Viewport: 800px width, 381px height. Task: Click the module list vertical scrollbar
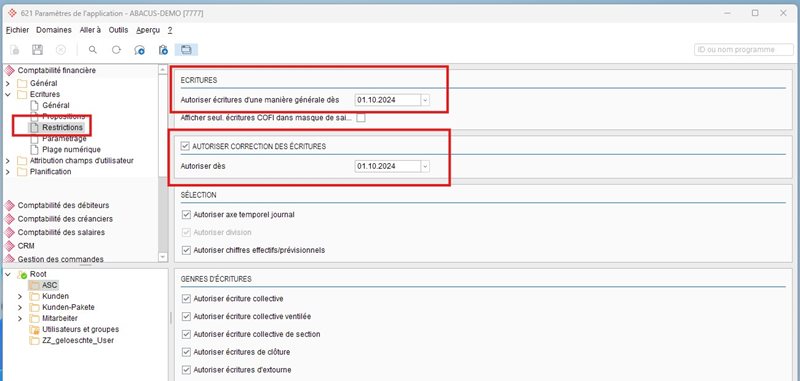[x=163, y=163]
